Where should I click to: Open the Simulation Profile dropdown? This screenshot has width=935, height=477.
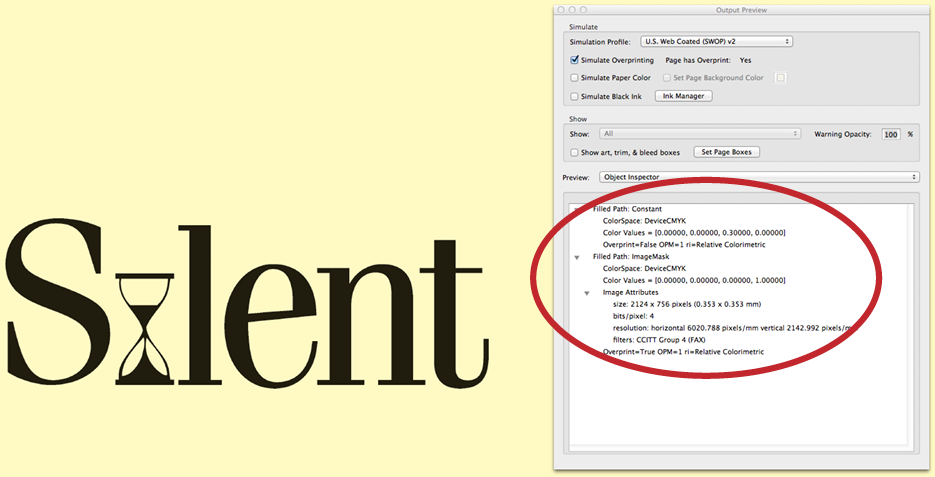[716, 42]
